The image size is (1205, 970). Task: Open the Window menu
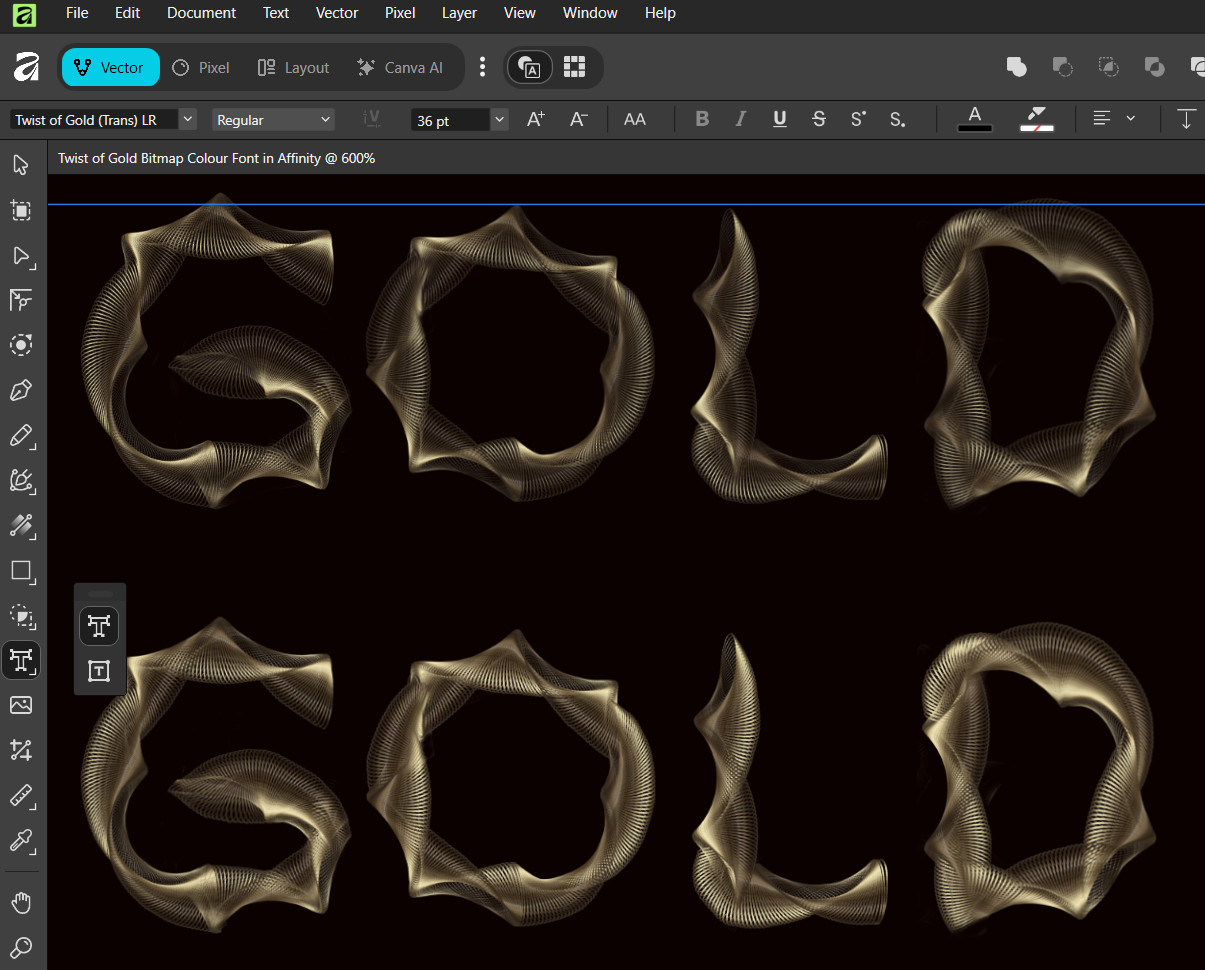pos(590,13)
